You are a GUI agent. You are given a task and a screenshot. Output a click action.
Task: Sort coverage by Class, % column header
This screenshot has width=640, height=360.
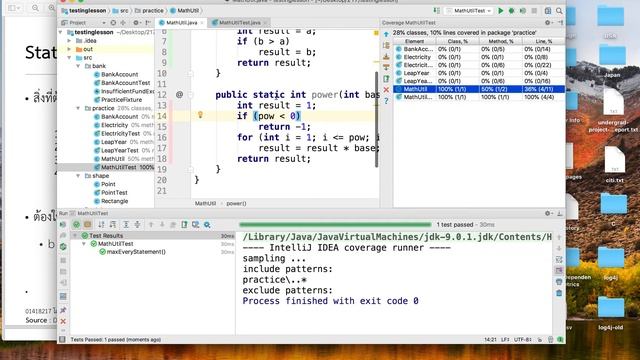tap(457, 41)
